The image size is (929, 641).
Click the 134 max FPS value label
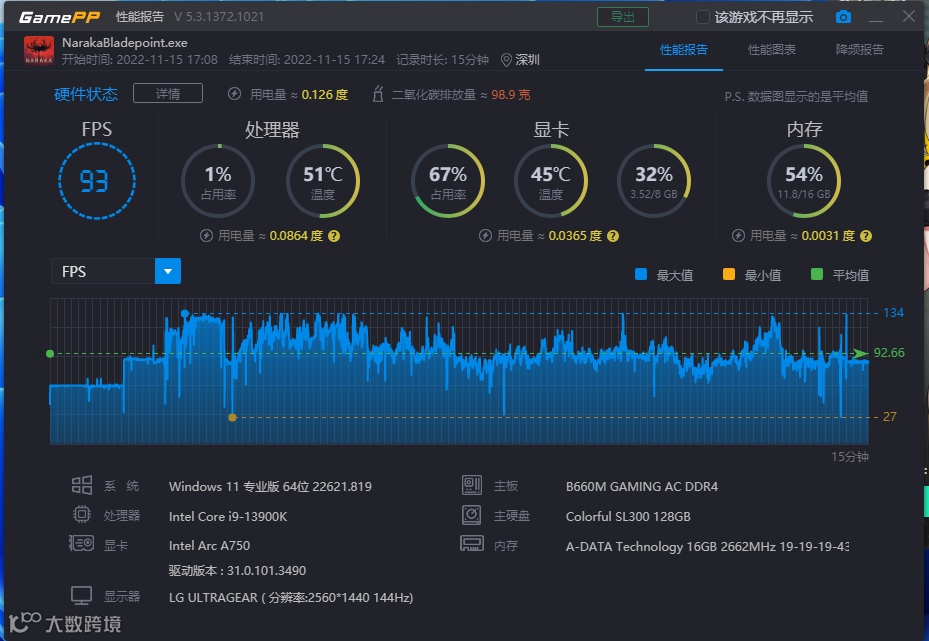coord(893,313)
